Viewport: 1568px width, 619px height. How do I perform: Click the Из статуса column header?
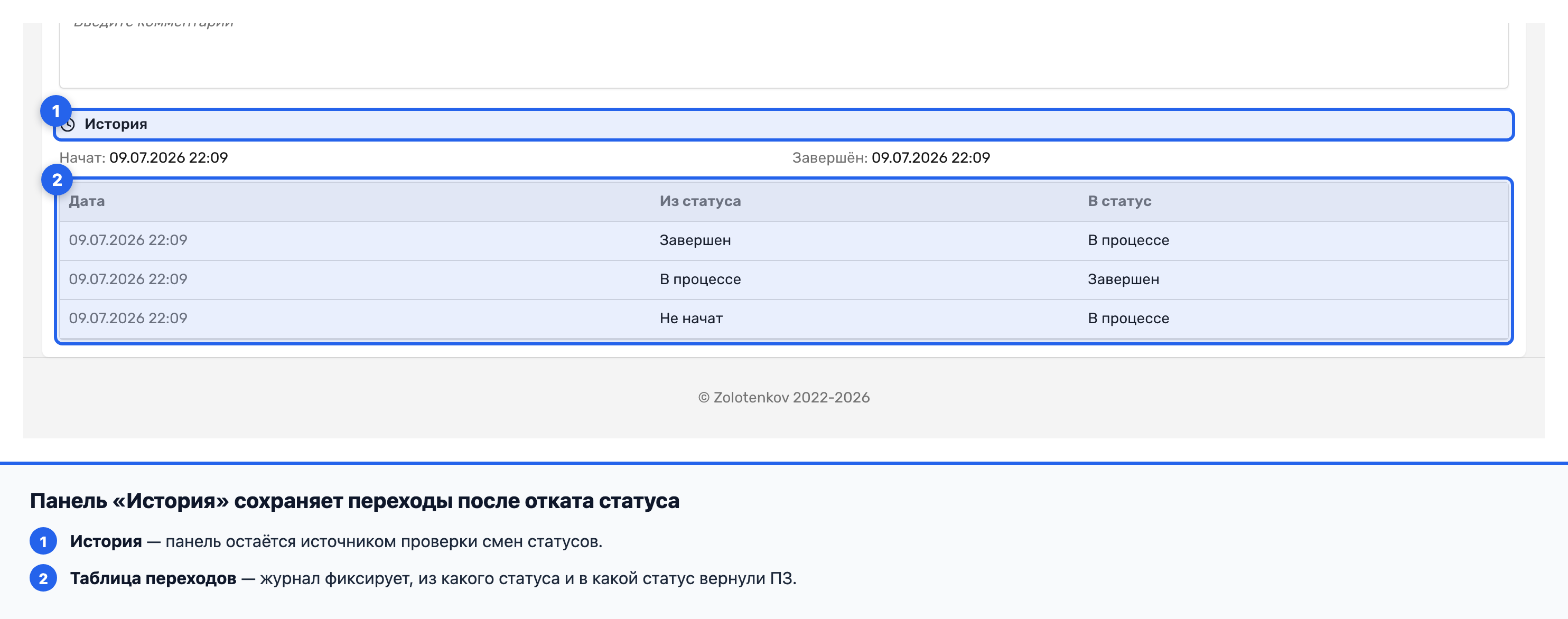pos(700,201)
